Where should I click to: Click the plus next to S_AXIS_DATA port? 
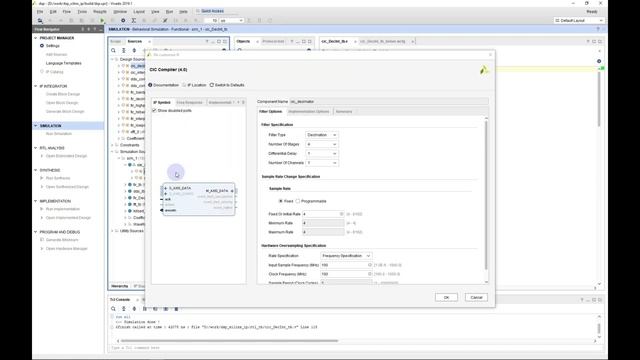(166, 188)
